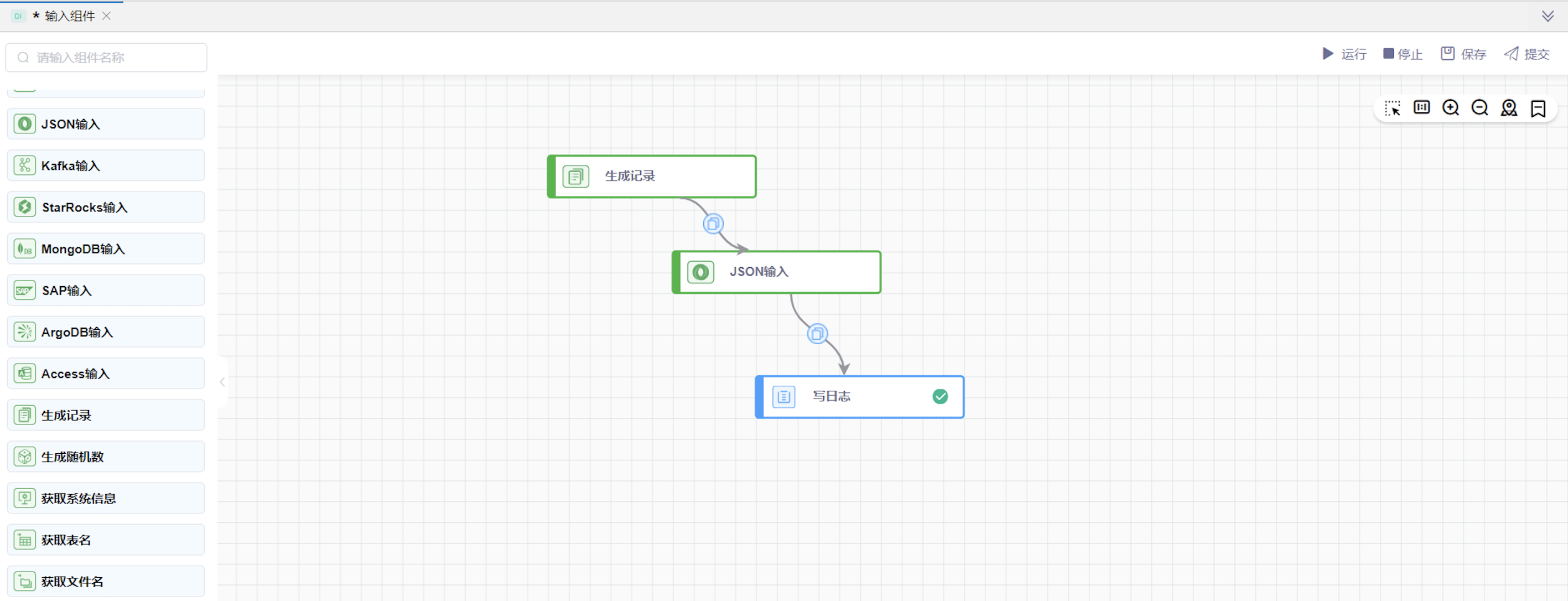Viewport: 1568px width, 601px height.
Task: Click the zoom out canvas icon
Action: click(1479, 108)
